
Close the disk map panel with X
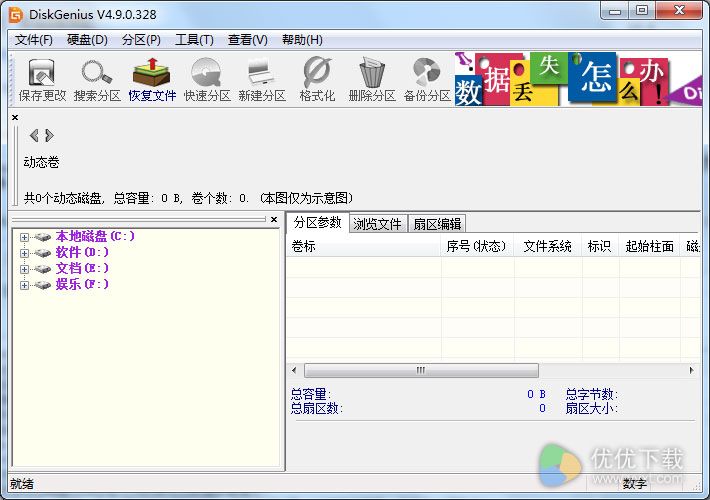coord(15,118)
